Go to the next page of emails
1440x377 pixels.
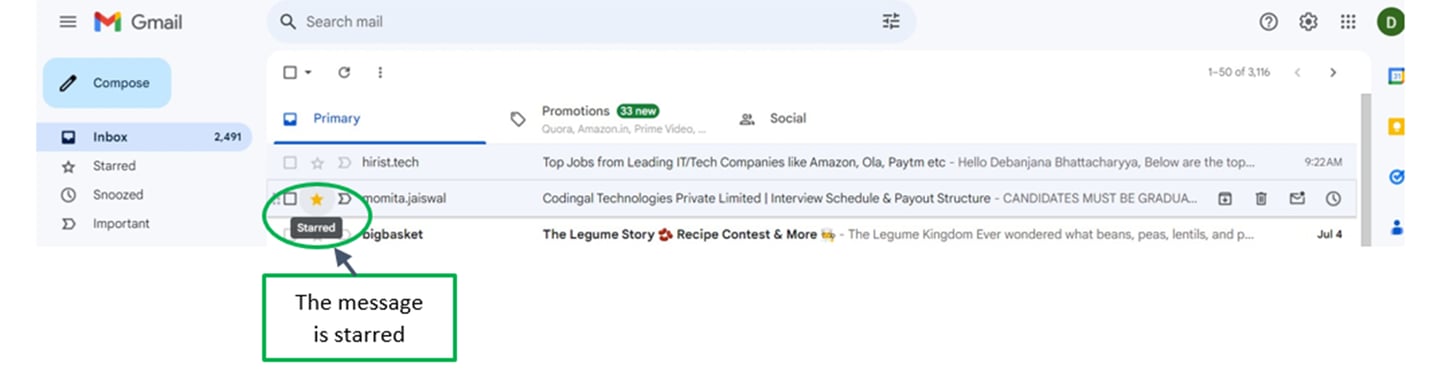(1333, 72)
